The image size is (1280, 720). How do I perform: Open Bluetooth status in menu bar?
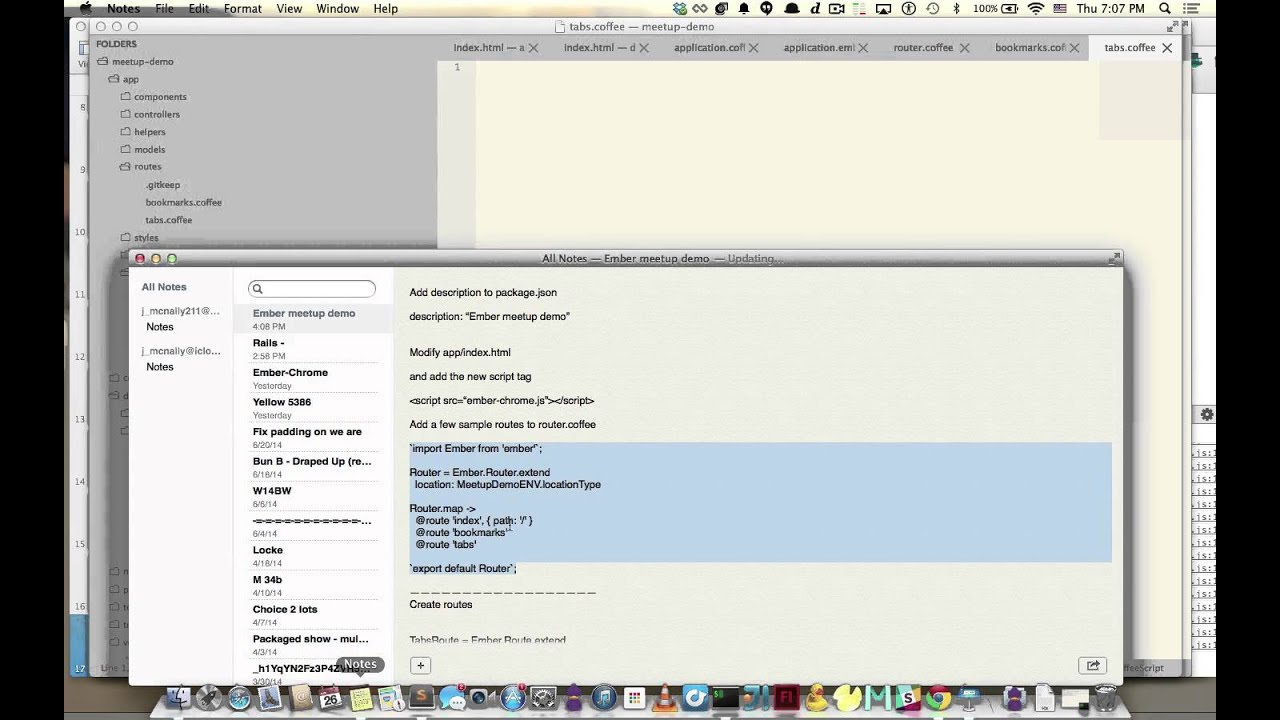956,8
